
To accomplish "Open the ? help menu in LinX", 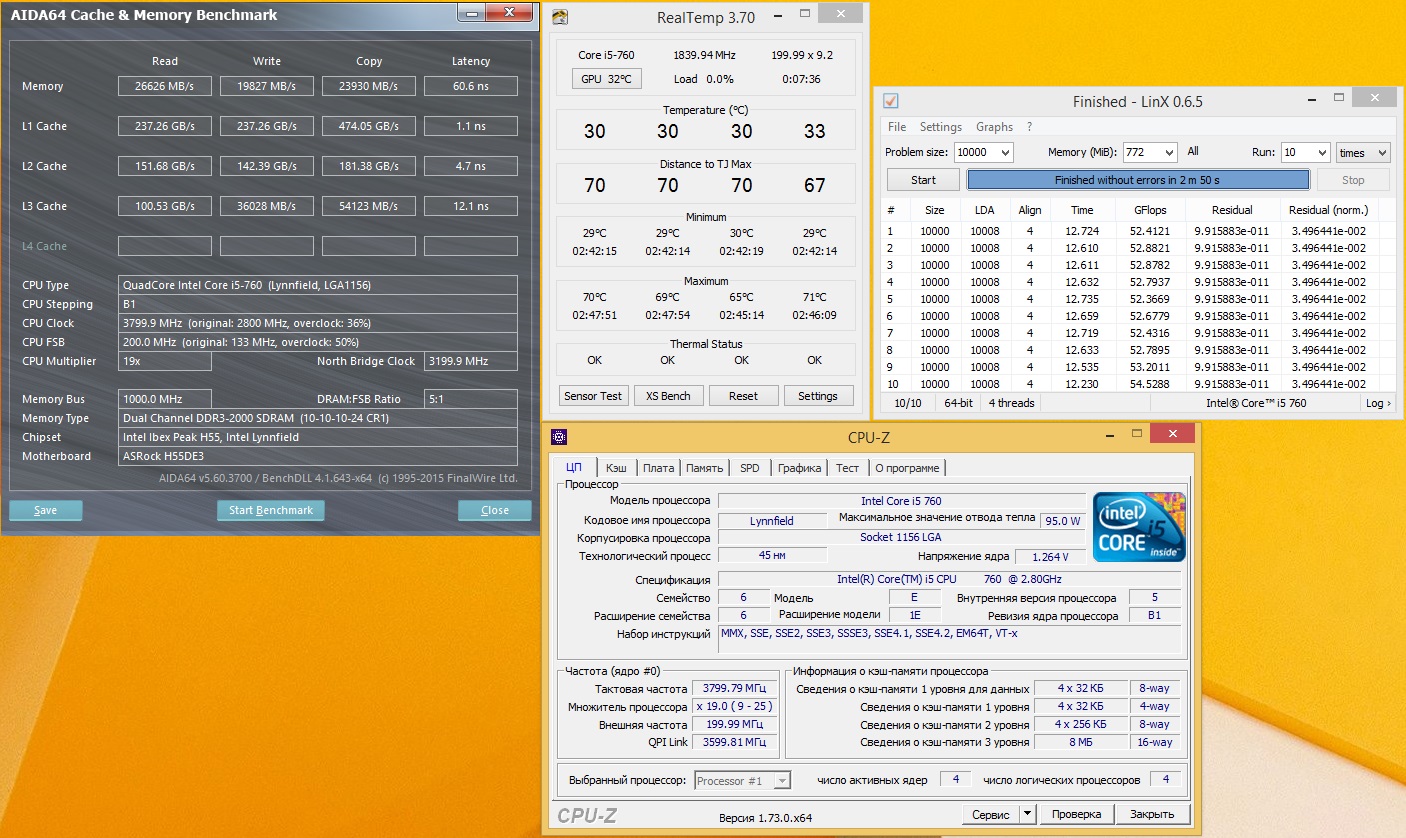I will tap(1029, 127).
